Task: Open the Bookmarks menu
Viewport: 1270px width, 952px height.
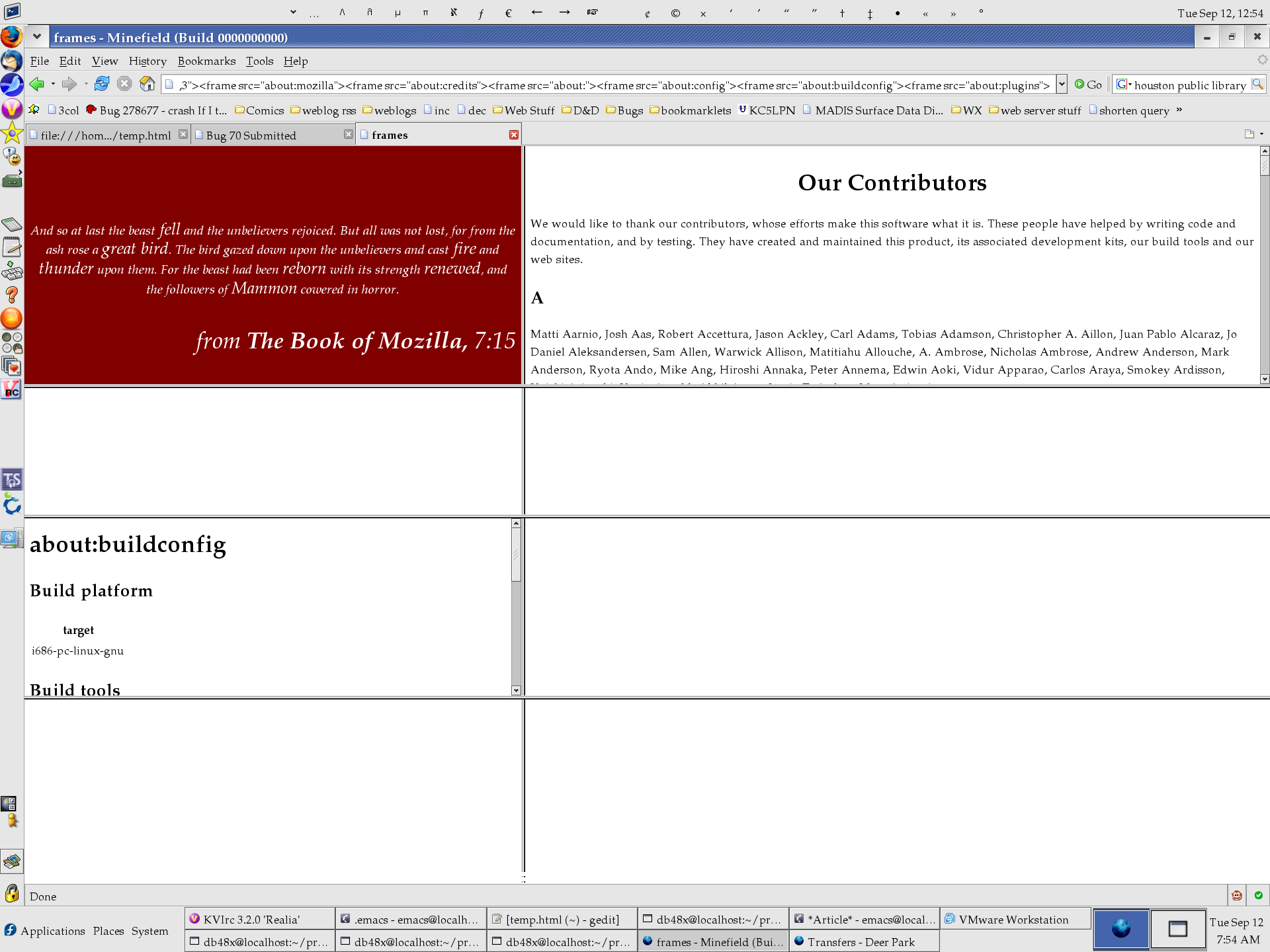Action: 206,61
